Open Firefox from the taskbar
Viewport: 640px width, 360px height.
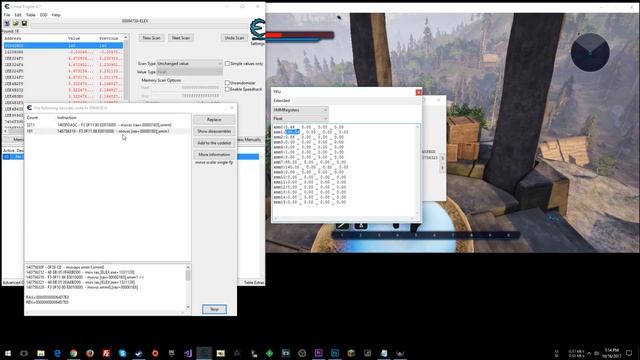click(x=90, y=353)
